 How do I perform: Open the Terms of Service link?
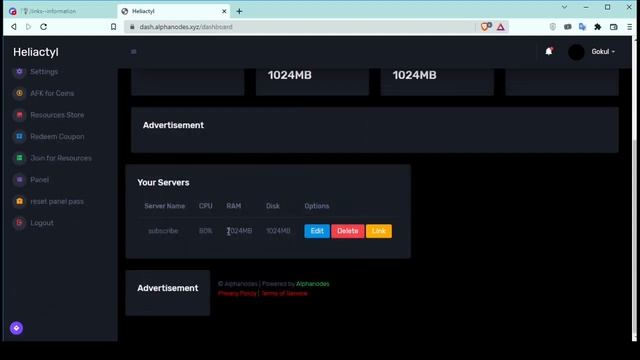click(284, 293)
